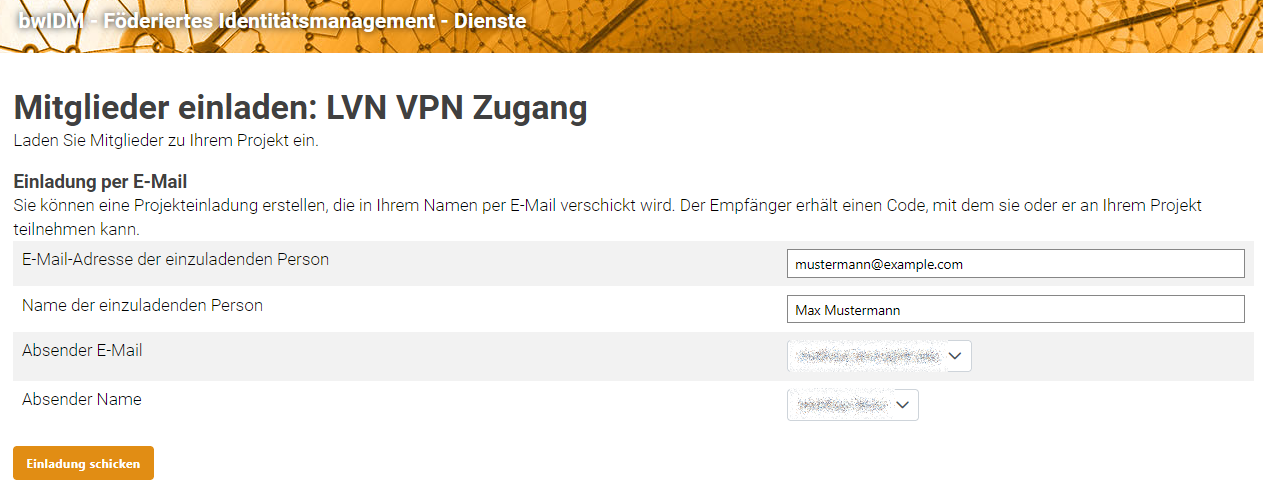The height and width of the screenshot is (491, 1263).
Task: Click the 'Name der einzuladenden Person' label
Action: (x=142, y=305)
